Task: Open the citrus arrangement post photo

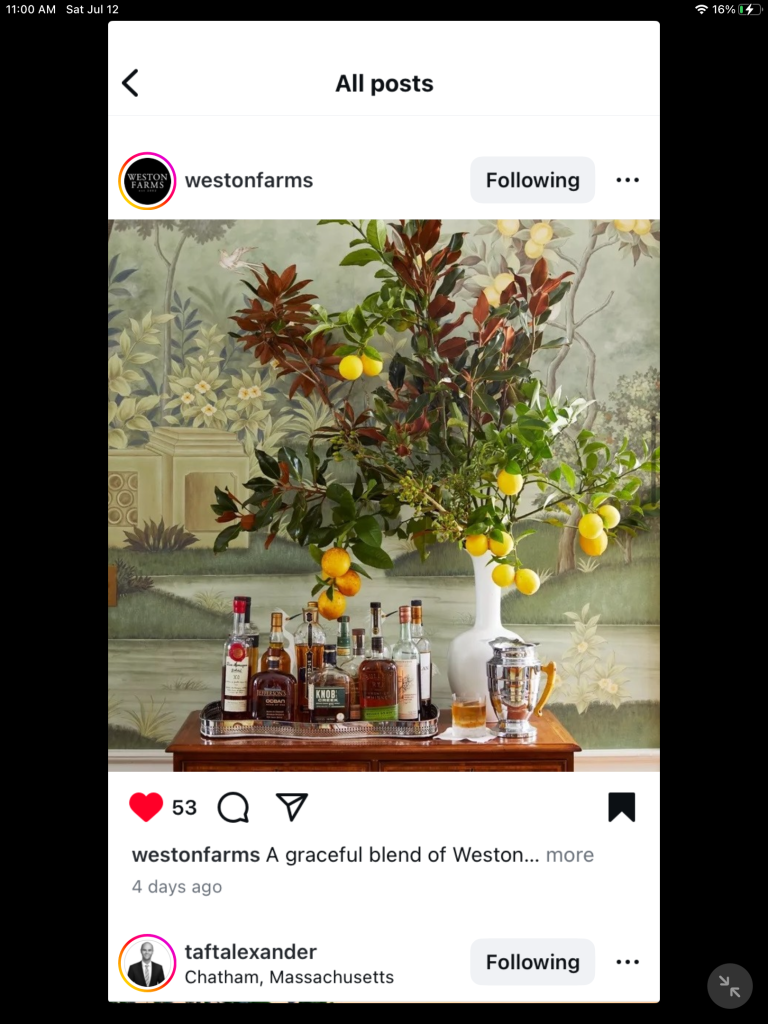Action: click(384, 496)
